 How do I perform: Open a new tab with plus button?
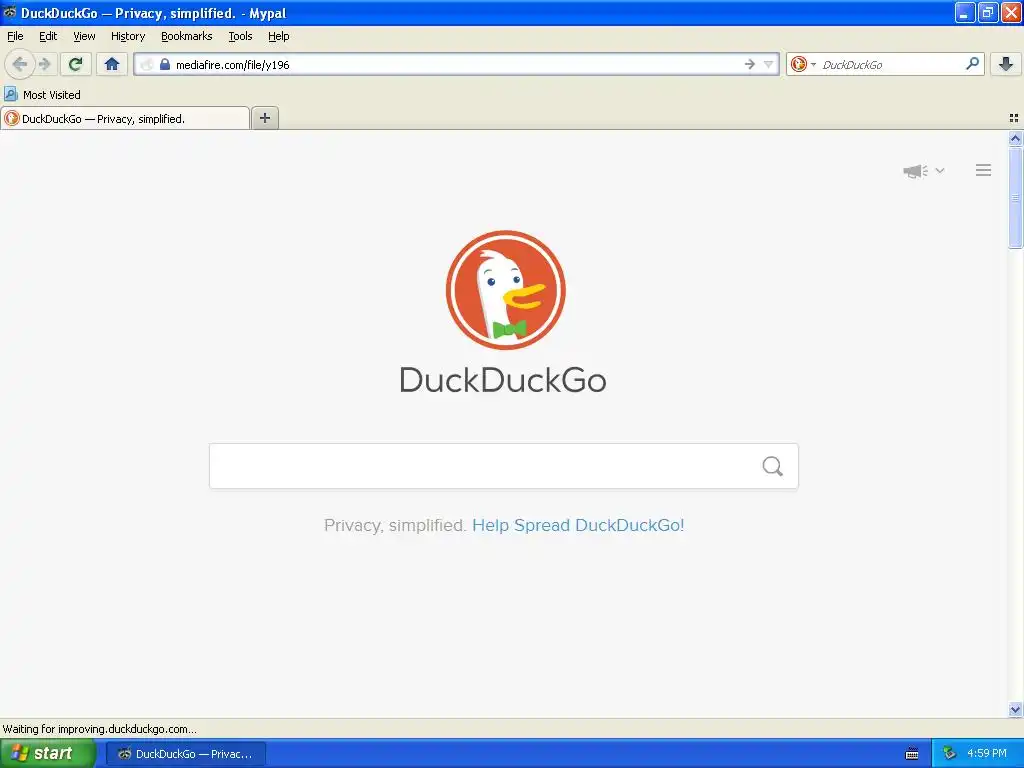pos(265,118)
